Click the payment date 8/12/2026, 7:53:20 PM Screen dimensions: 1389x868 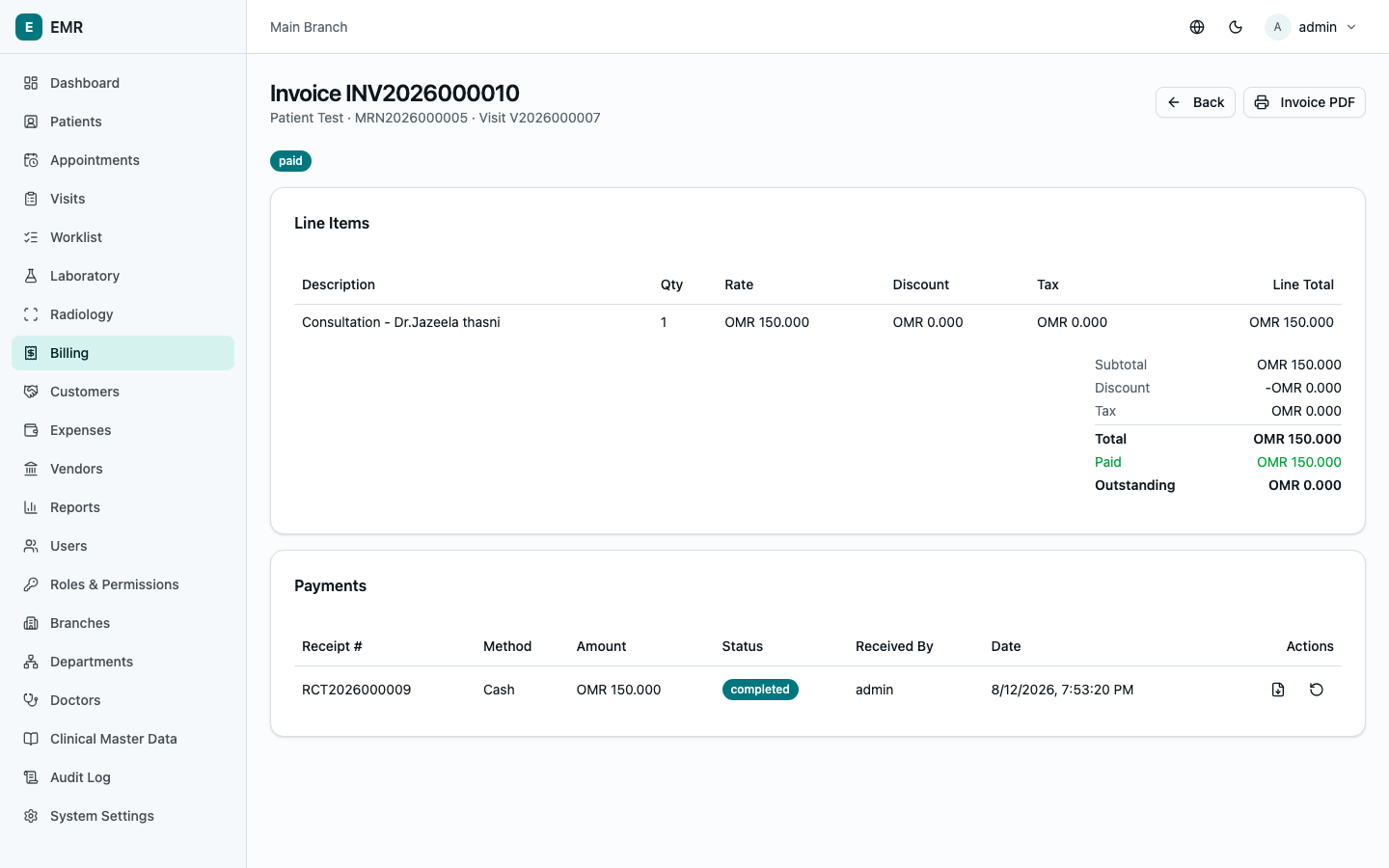pos(1062,690)
